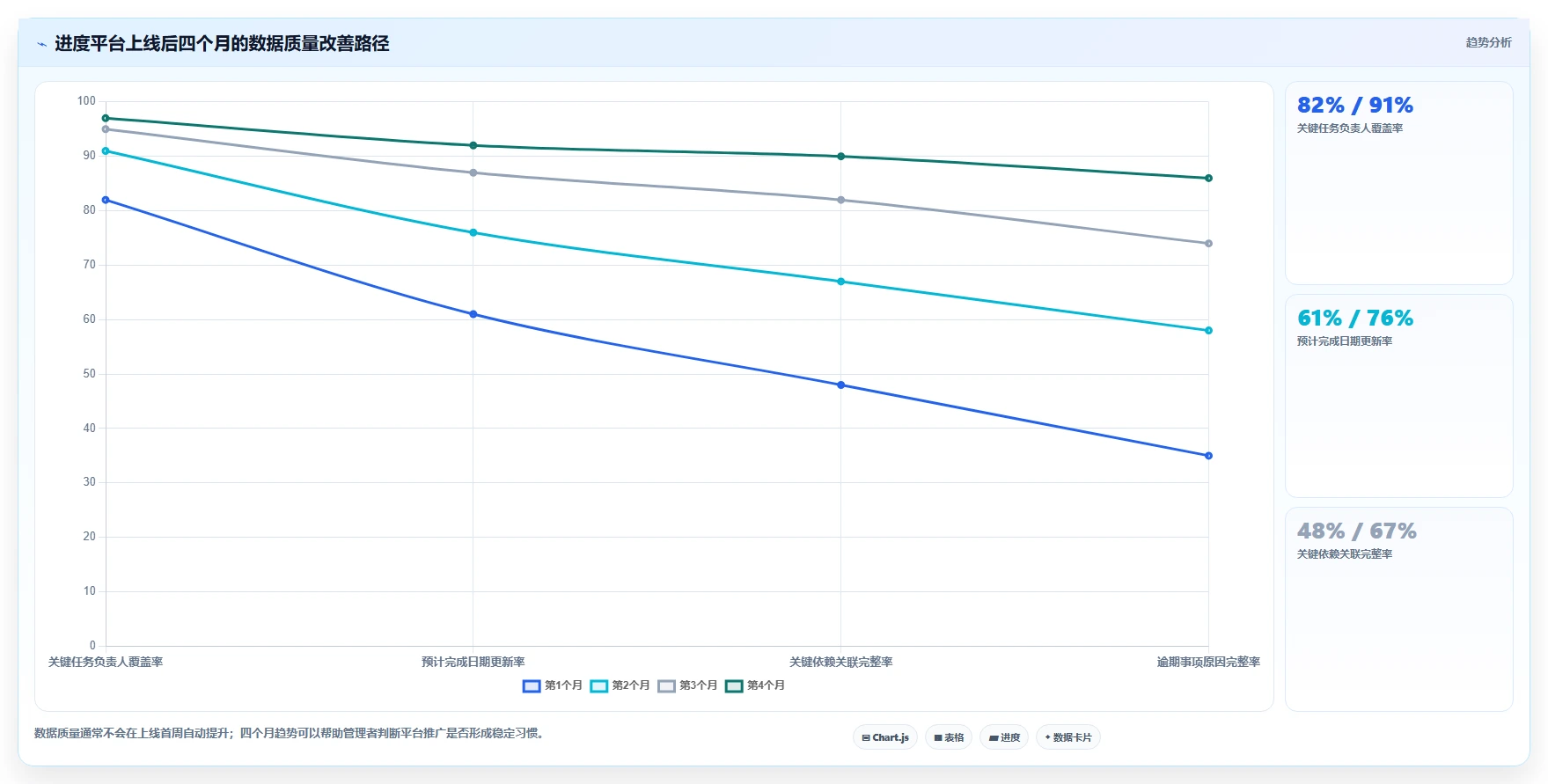This screenshot has height=784, width=1548.
Task: Select the 48% / 67% stat card
Action: (x=1398, y=609)
